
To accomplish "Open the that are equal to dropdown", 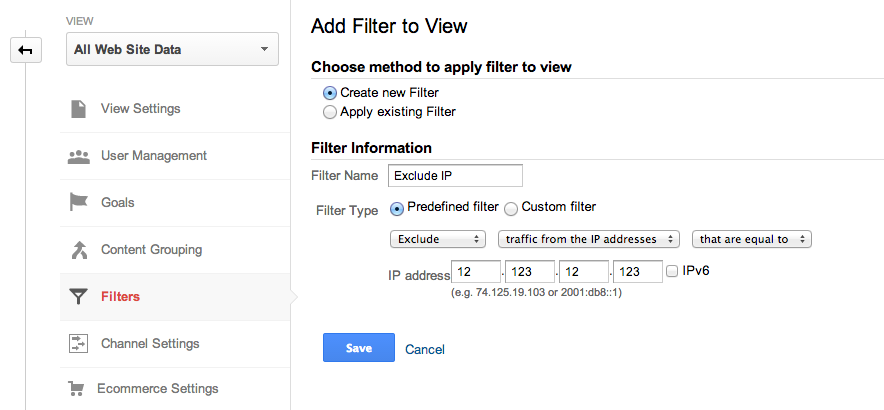I will point(751,239).
